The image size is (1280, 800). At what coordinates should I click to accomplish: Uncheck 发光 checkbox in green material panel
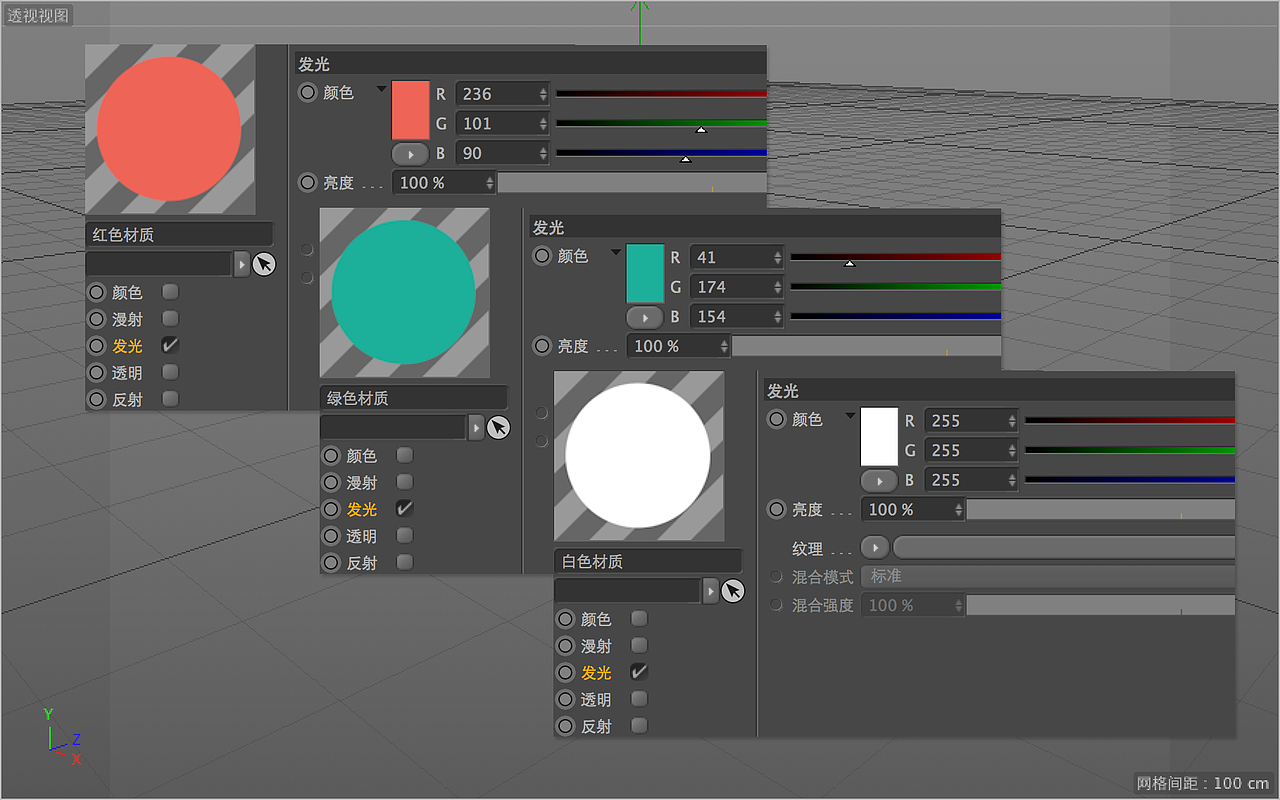[404, 508]
